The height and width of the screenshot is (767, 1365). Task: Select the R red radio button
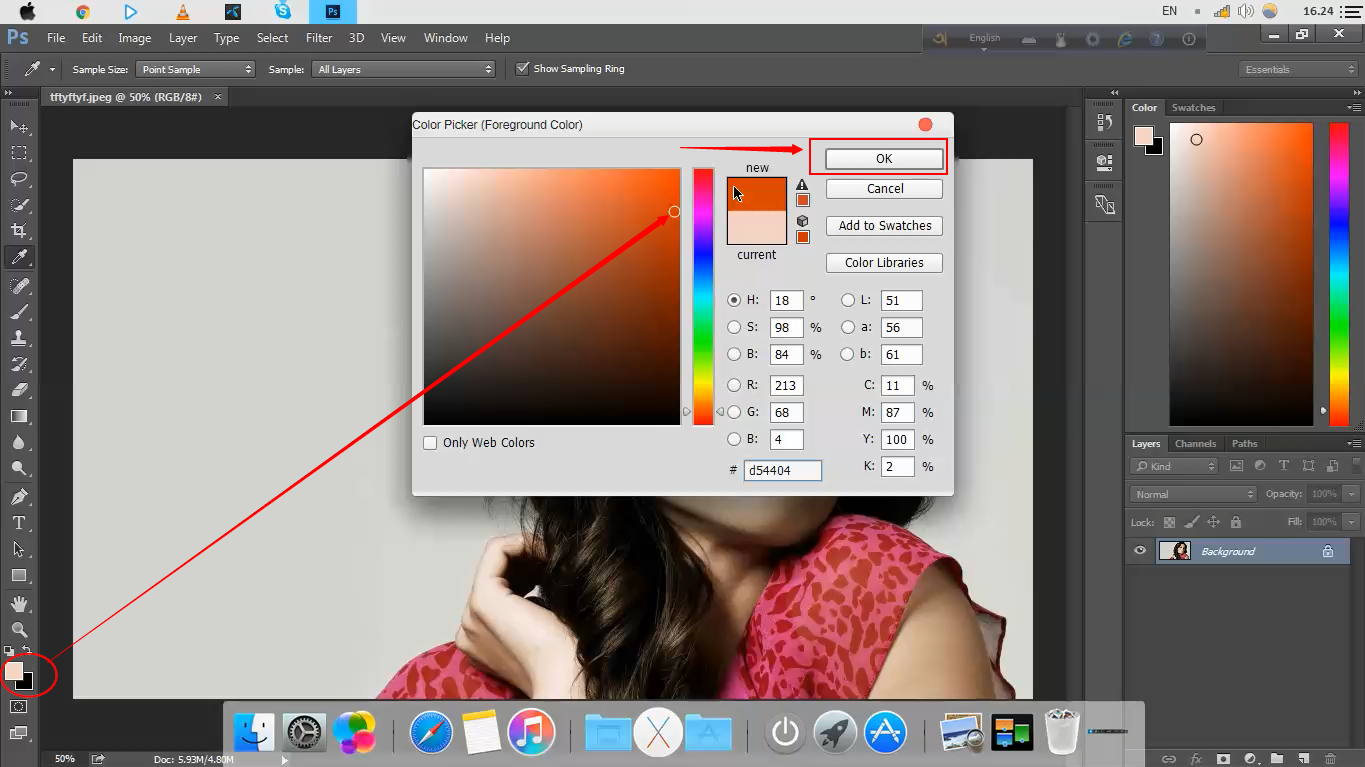point(735,385)
